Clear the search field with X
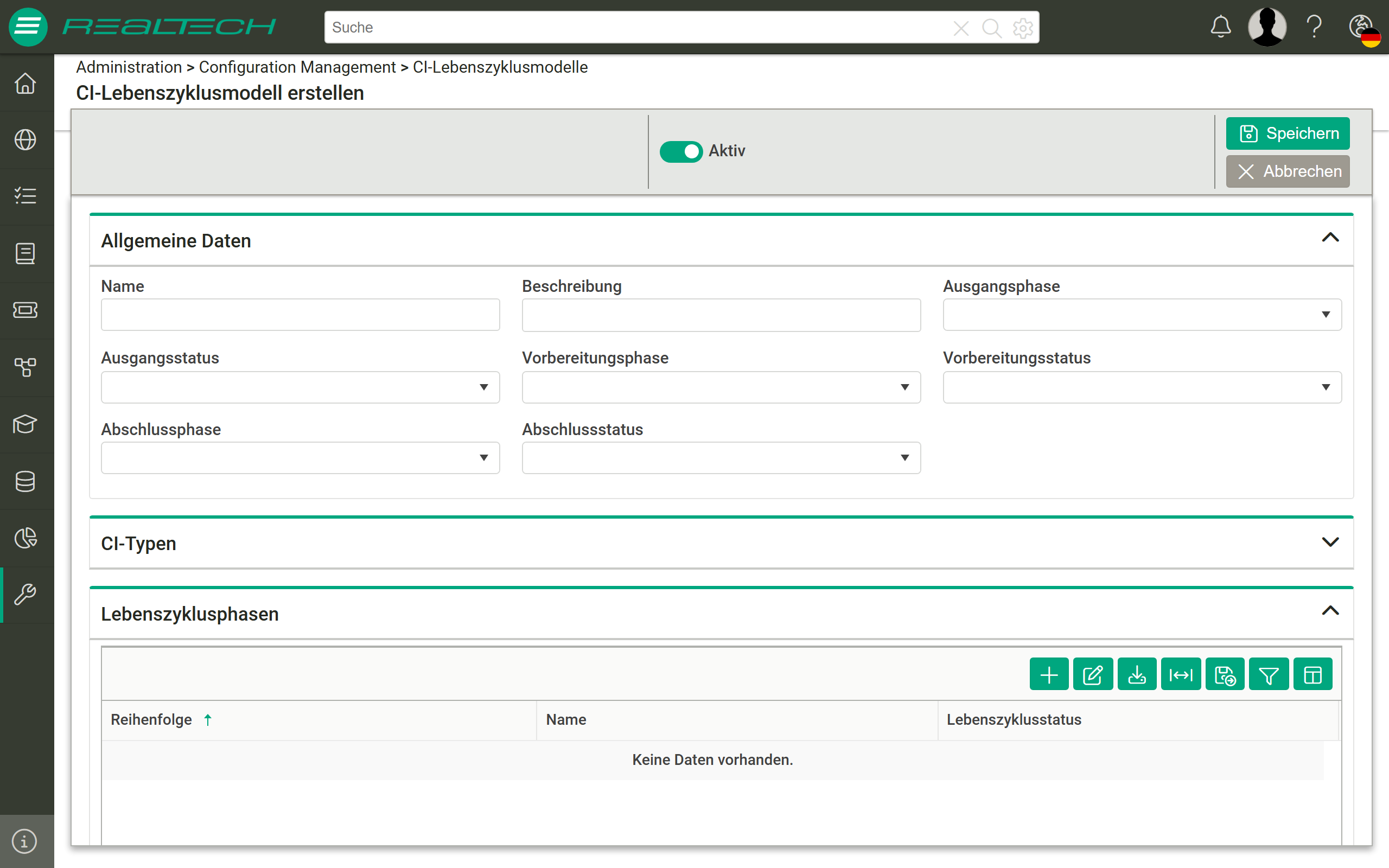The width and height of the screenshot is (1389, 868). click(961, 28)
